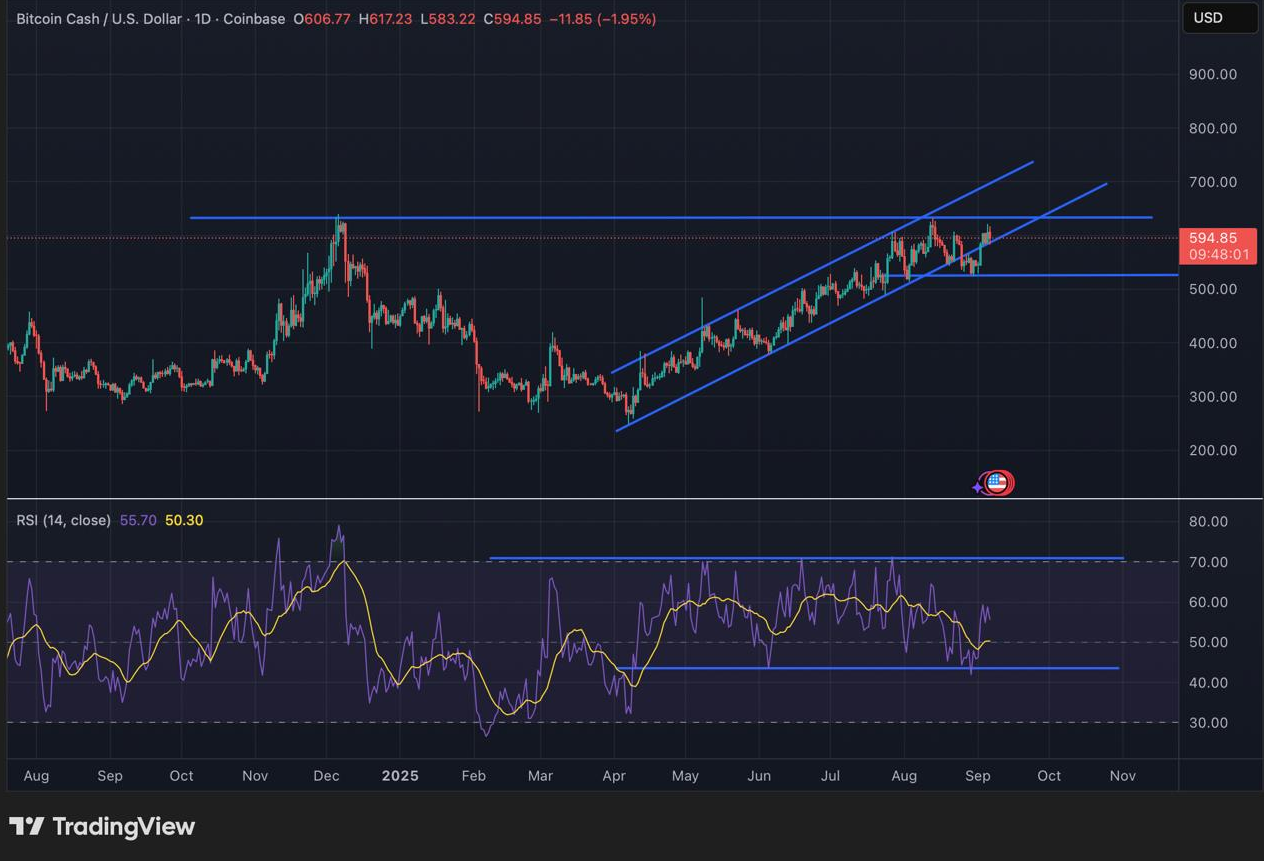Click the Jul label on time axis

[830, 776]
